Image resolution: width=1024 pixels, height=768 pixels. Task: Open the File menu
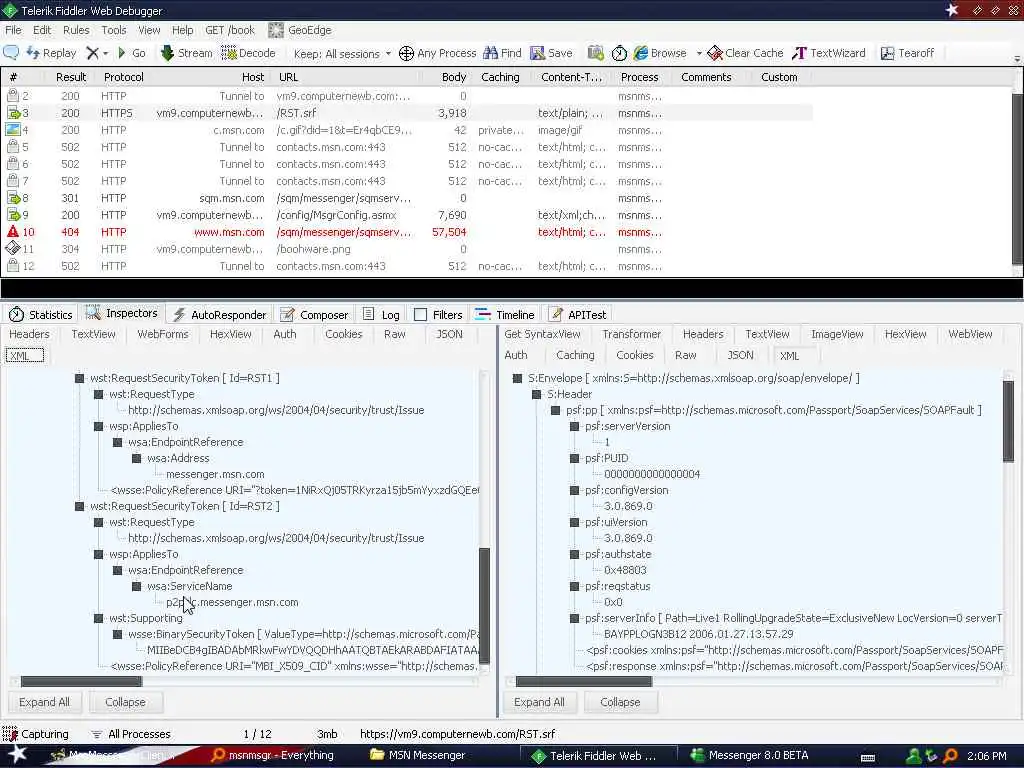(x=13, y=30)
